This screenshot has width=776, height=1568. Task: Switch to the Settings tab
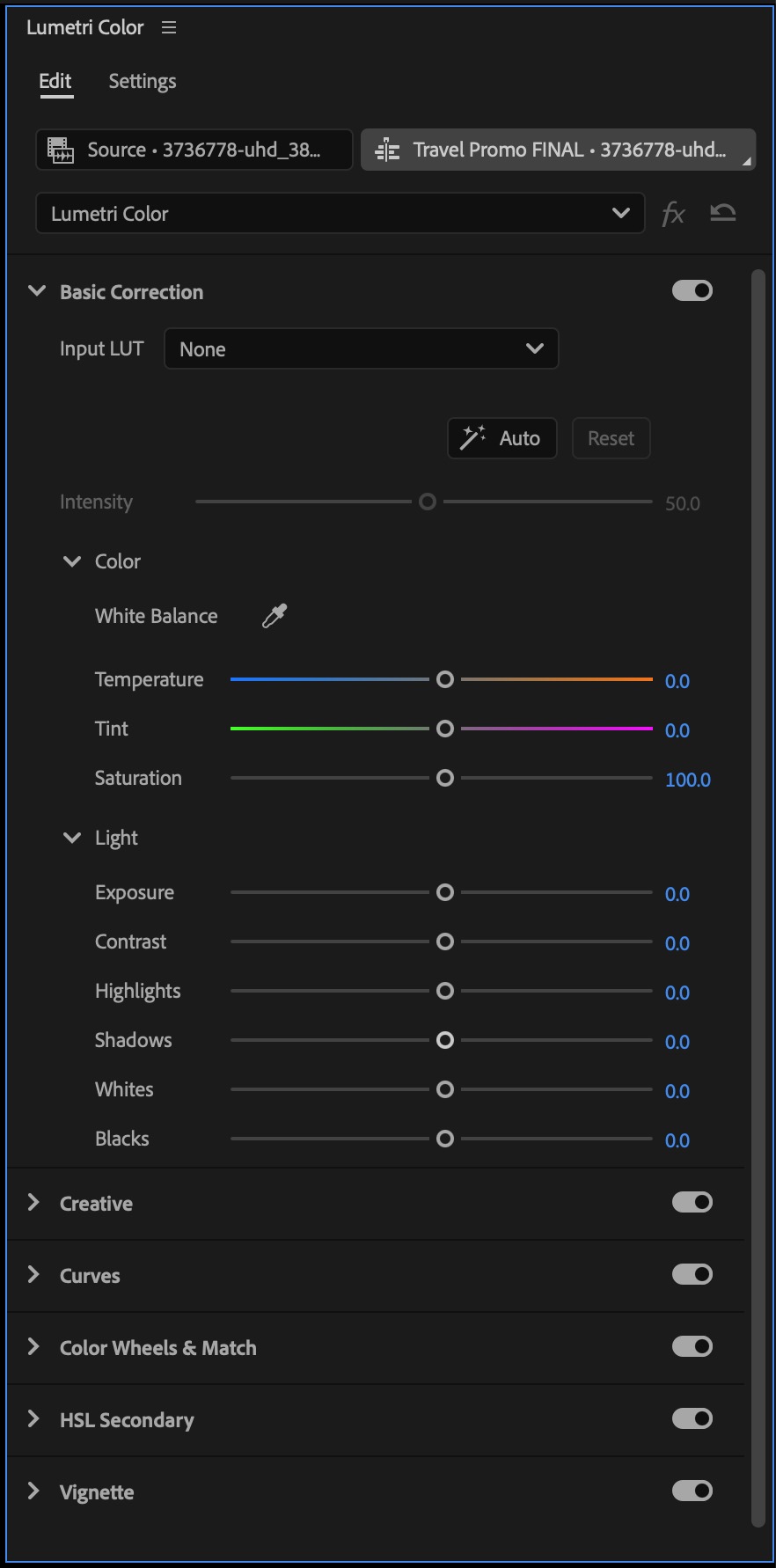(x=143, y=82)
